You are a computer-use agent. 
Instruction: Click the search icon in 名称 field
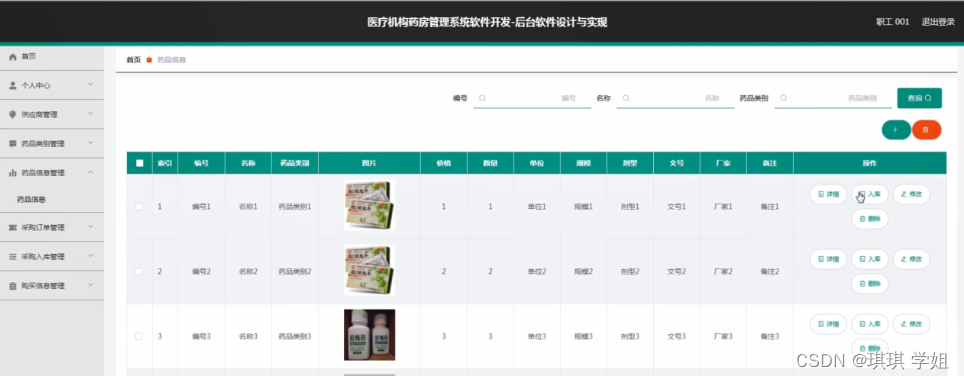point(625,98)
